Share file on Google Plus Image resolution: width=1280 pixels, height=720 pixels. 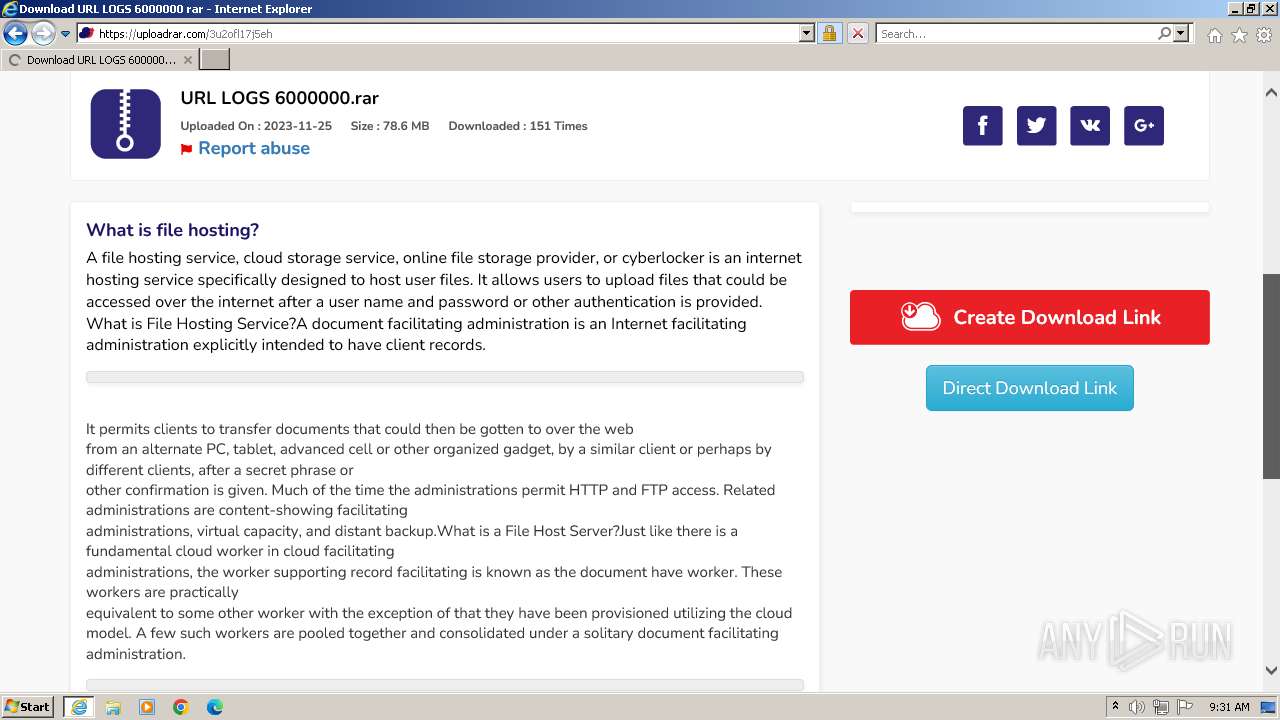coord(1144,125)
